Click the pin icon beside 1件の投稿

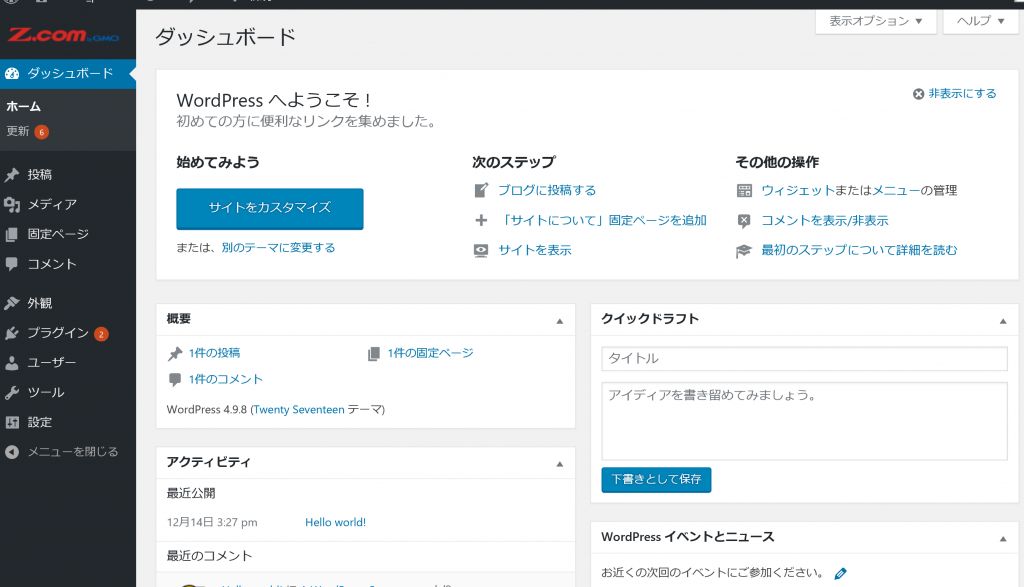(175, 353)
